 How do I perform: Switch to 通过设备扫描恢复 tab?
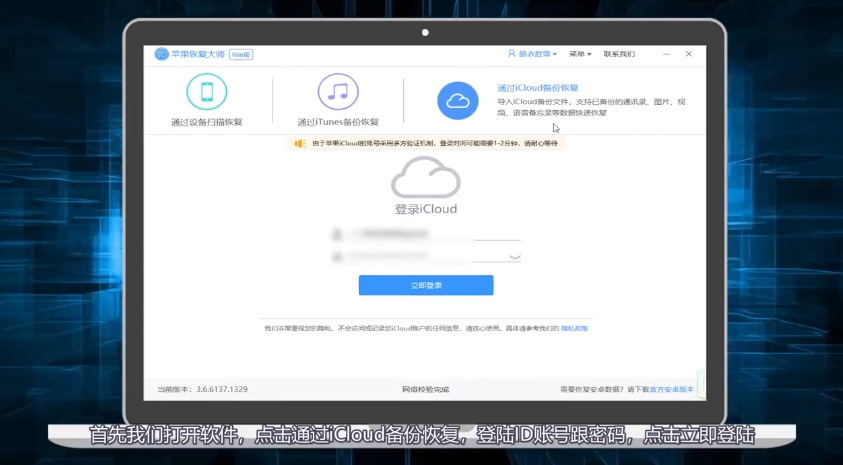pyautogui.click(x=207, y=101)
